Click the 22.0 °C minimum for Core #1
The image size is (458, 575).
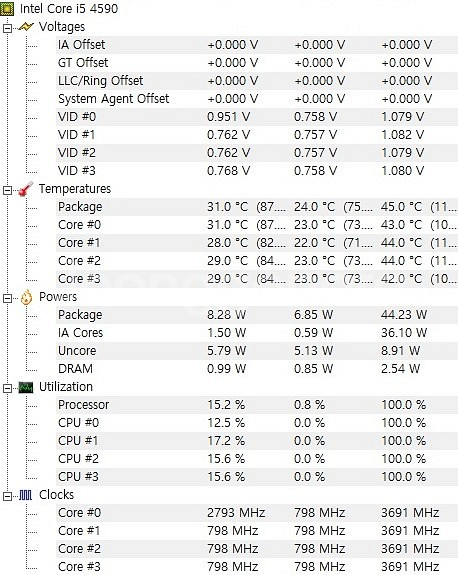315,243
